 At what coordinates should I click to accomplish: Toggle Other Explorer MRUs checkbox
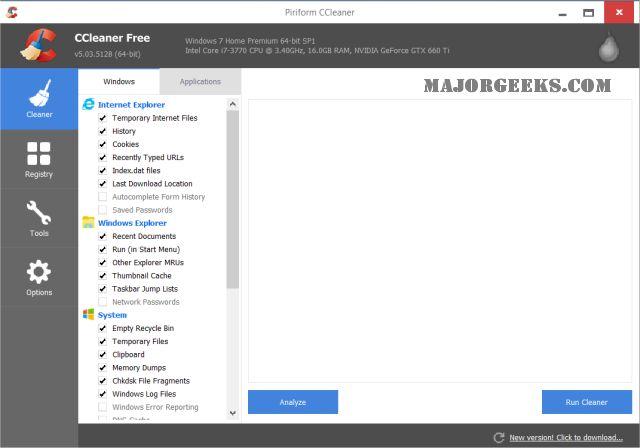tap(102, 262)
